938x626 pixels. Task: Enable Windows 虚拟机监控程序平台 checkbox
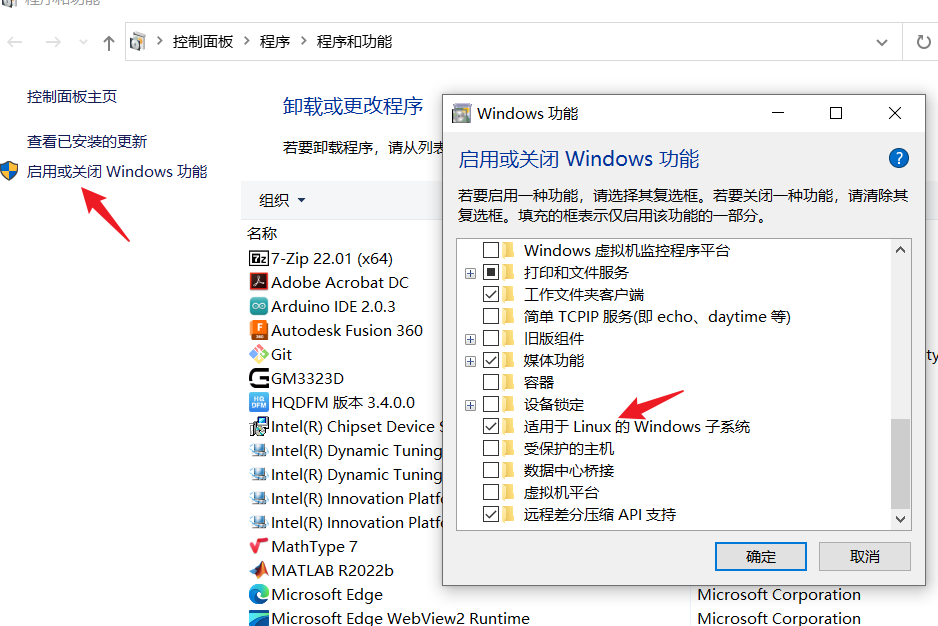[x=491, y=250]
